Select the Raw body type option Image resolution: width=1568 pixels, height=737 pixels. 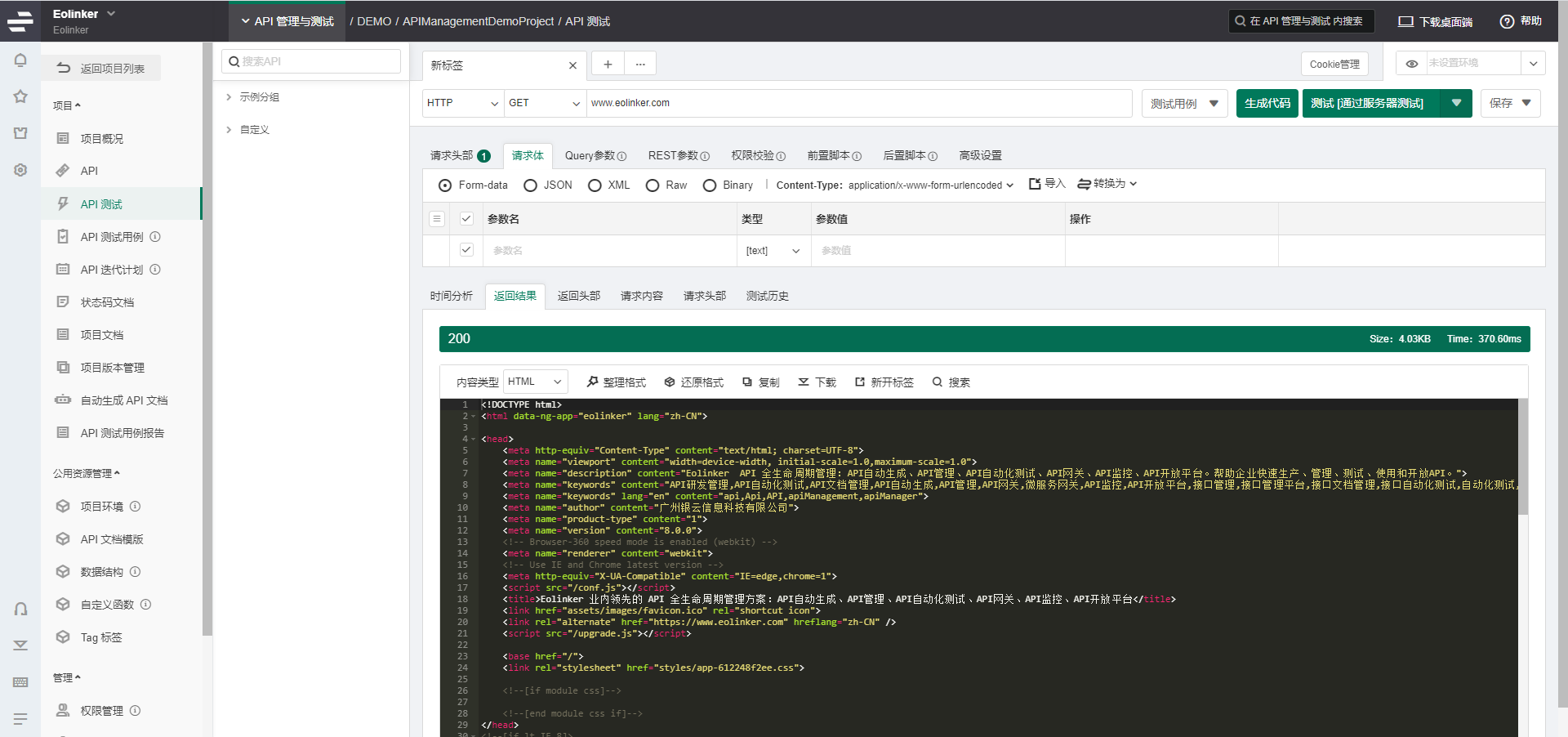click(x=653, y=185)
